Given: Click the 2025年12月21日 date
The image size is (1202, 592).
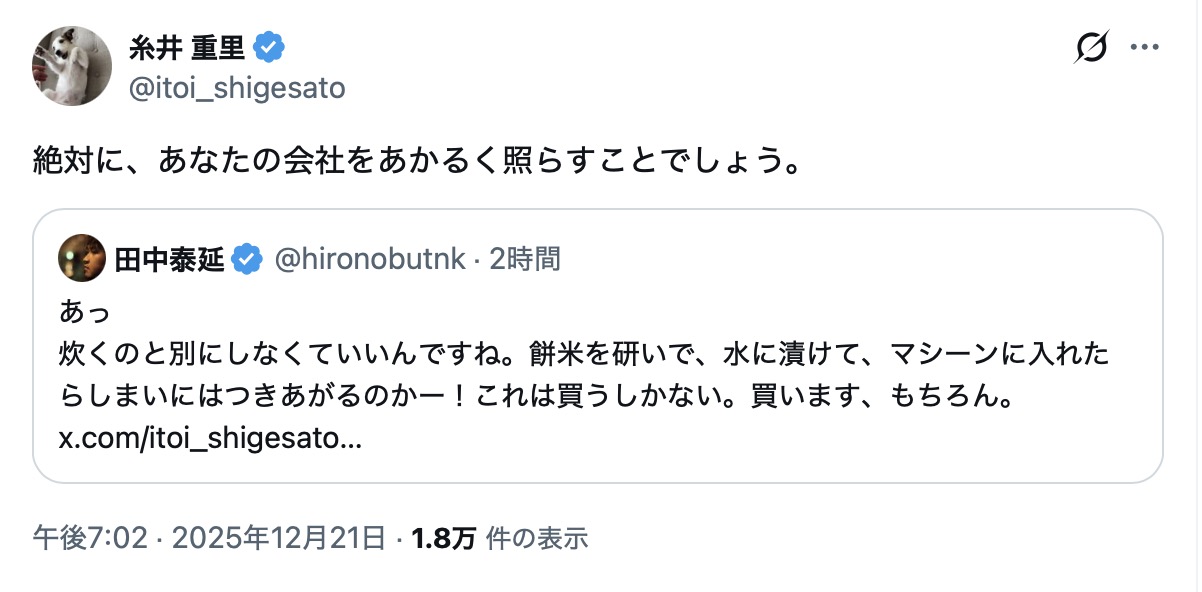Looking at the screenshot, I should pos(279,539).
